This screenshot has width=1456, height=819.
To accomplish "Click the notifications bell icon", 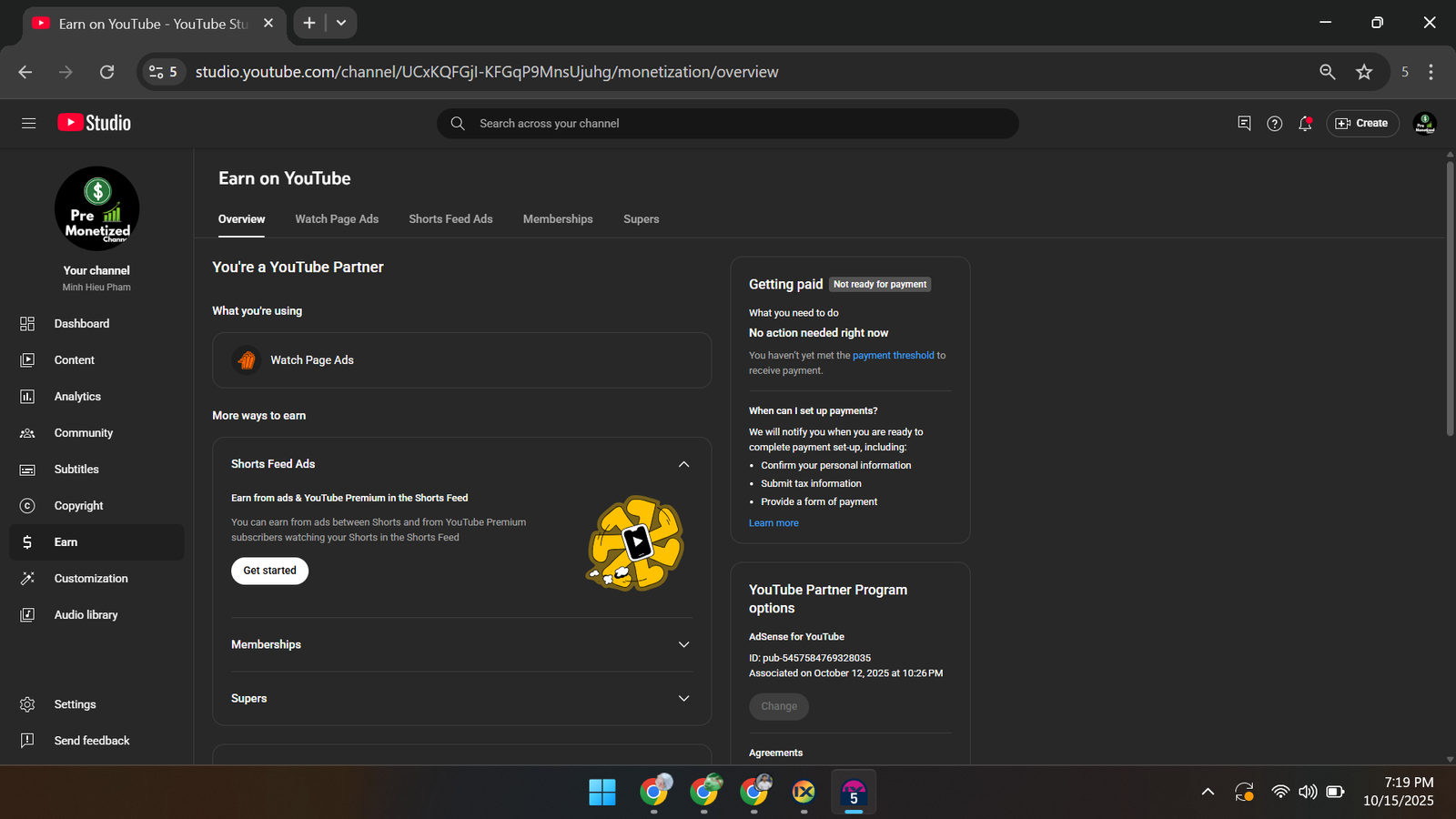I will [x=1305, y=124].
